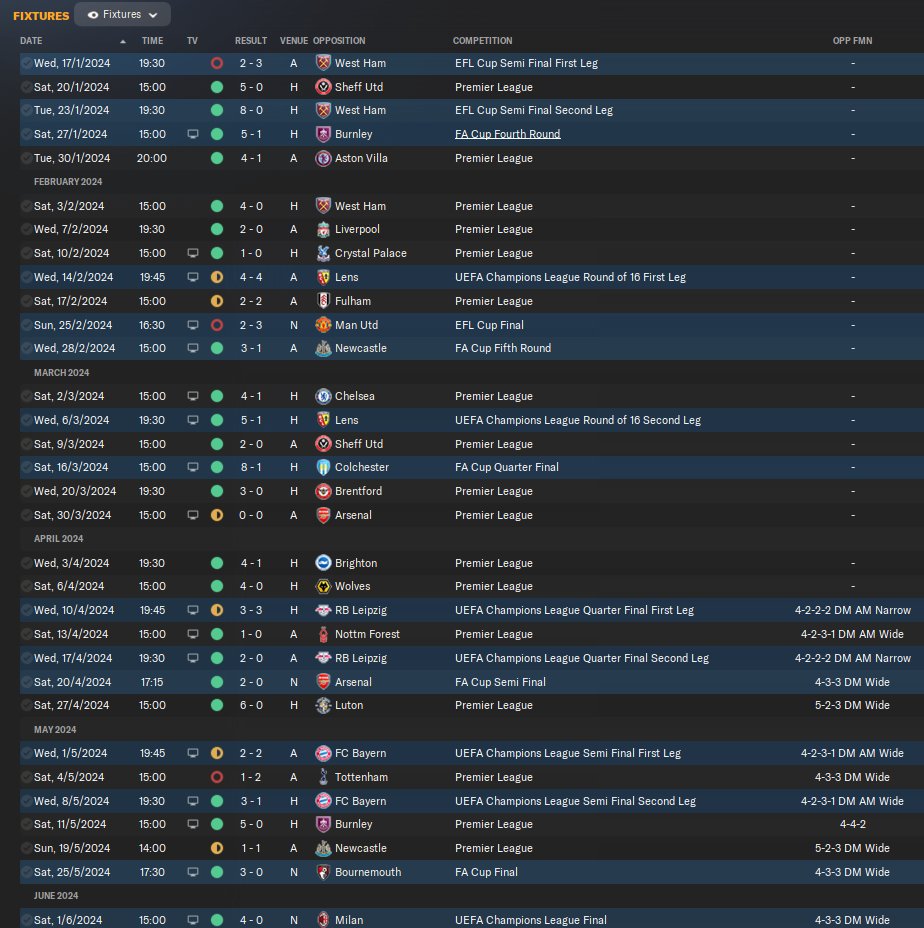This screenshot has height=928, width=924.
Task: Click the Luton club badge
Action: pyautogui.click(x=323, y=705)
